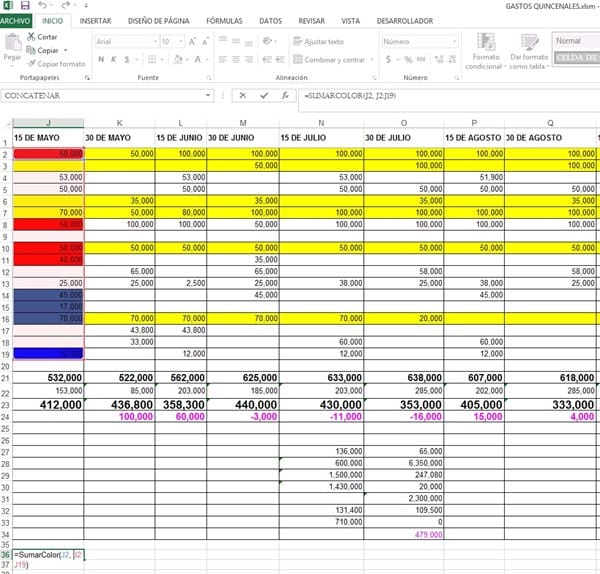Viewport: 600px width, 574px height.
Task: Click the cell borders icon
Action: [152, 59]
